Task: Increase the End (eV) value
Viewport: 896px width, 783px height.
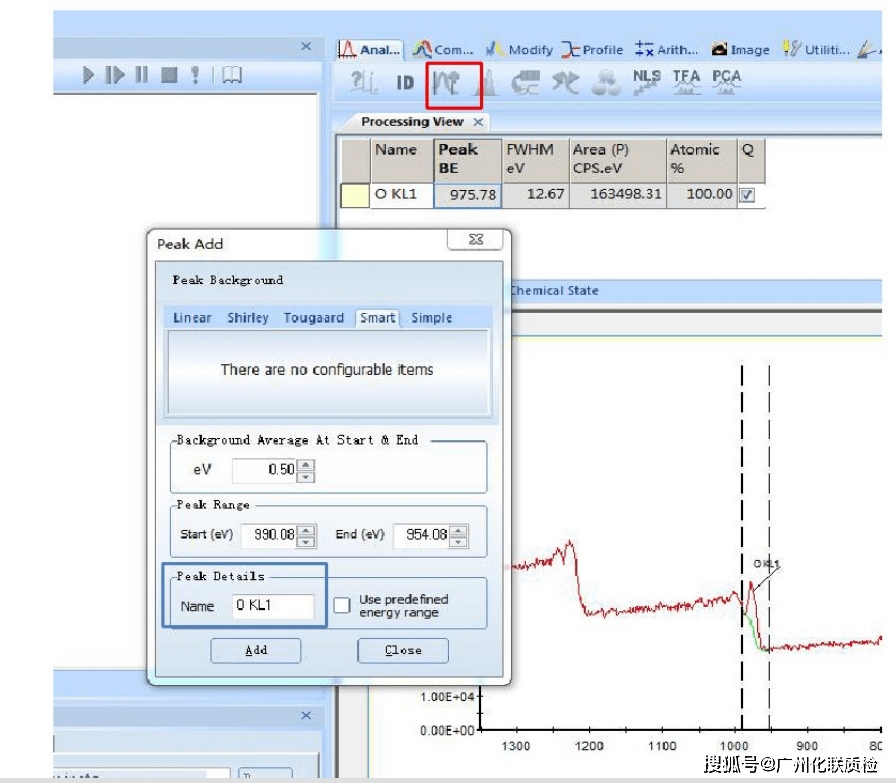Action: click(x=458, y=529)
